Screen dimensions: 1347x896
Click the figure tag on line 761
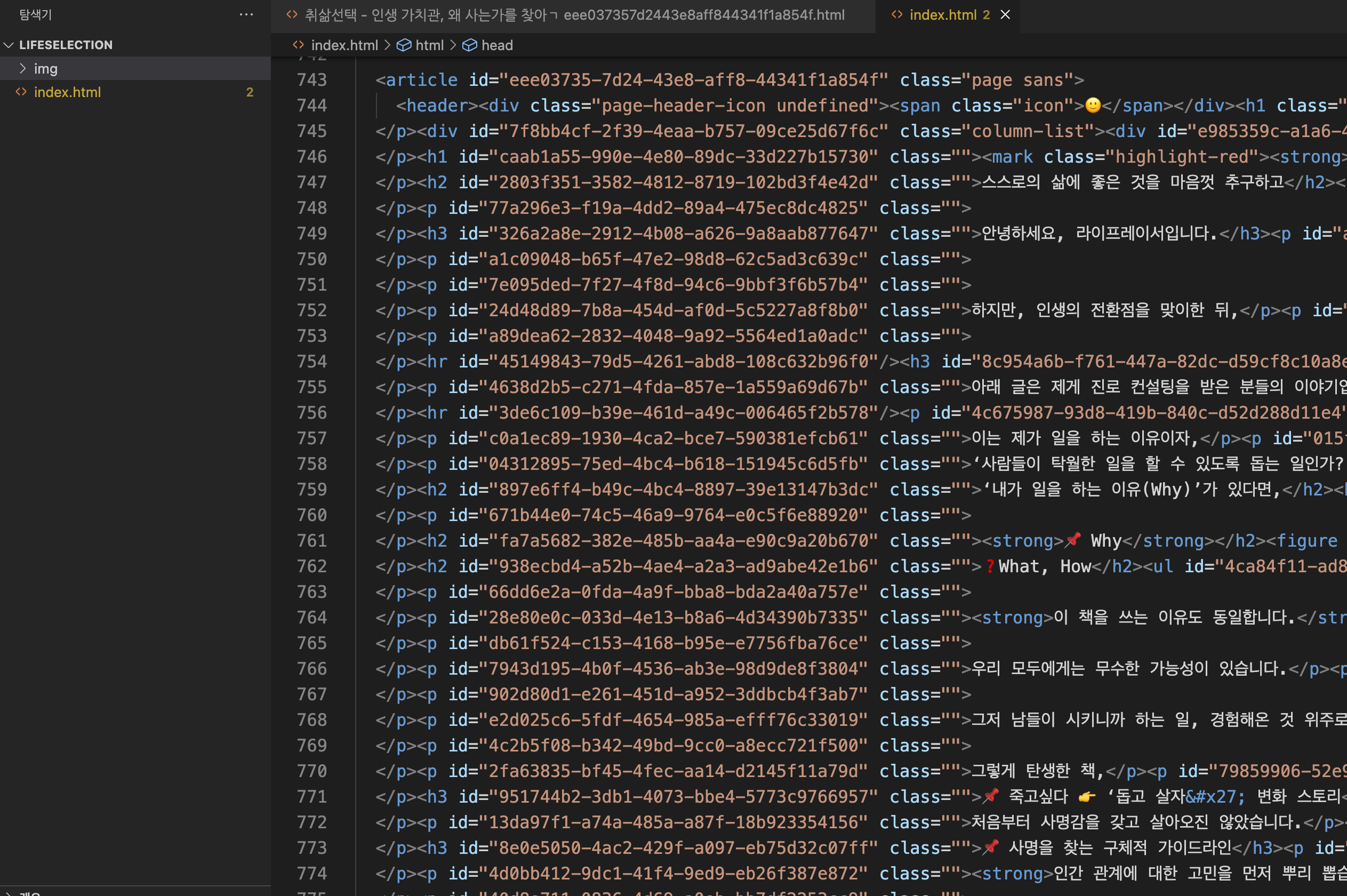click(x=1307, y=541)
